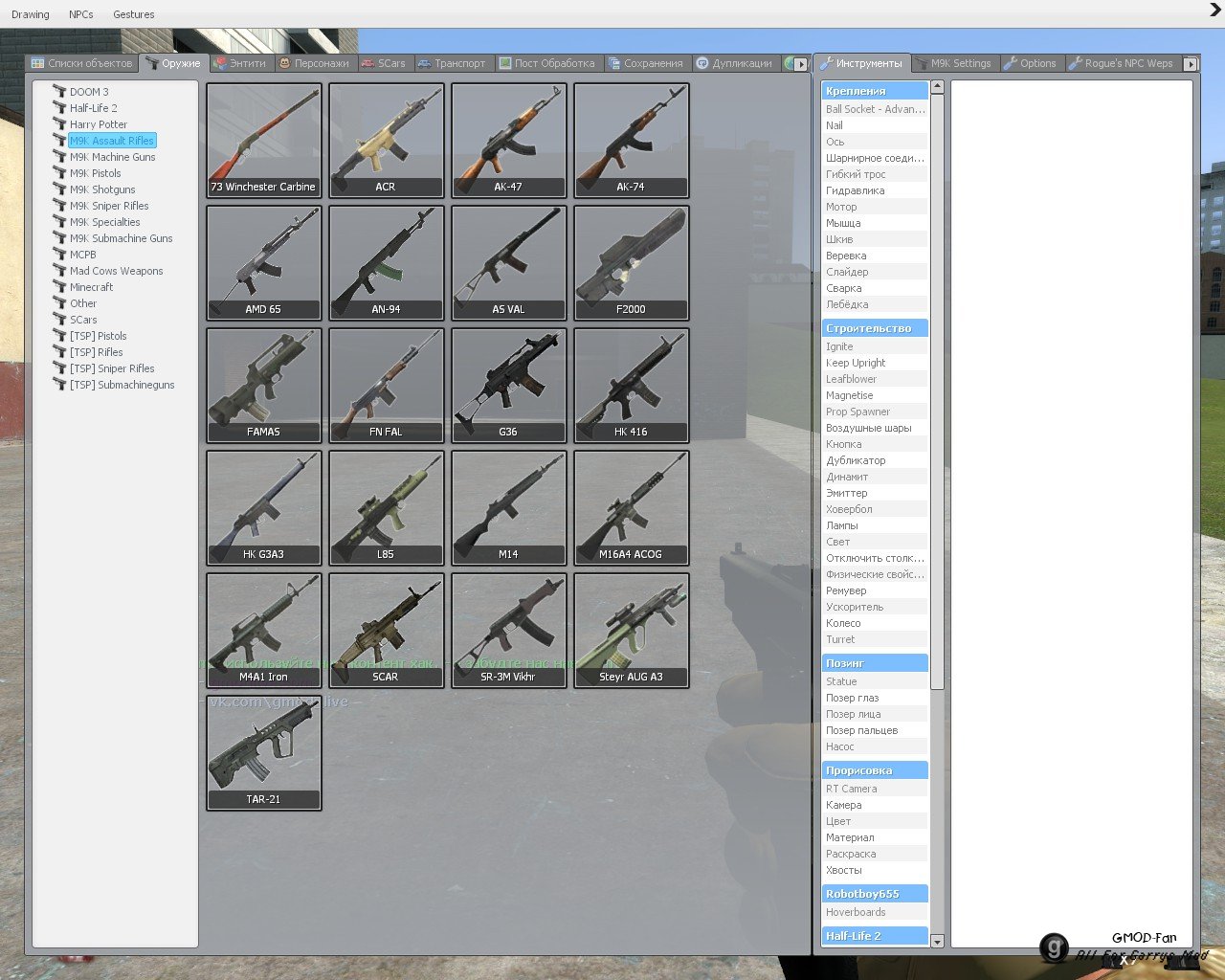The width and height of the screenshot is (1225, 980).
Task: Collapse the Robotboy655 tool category
Action: point(875,894)
